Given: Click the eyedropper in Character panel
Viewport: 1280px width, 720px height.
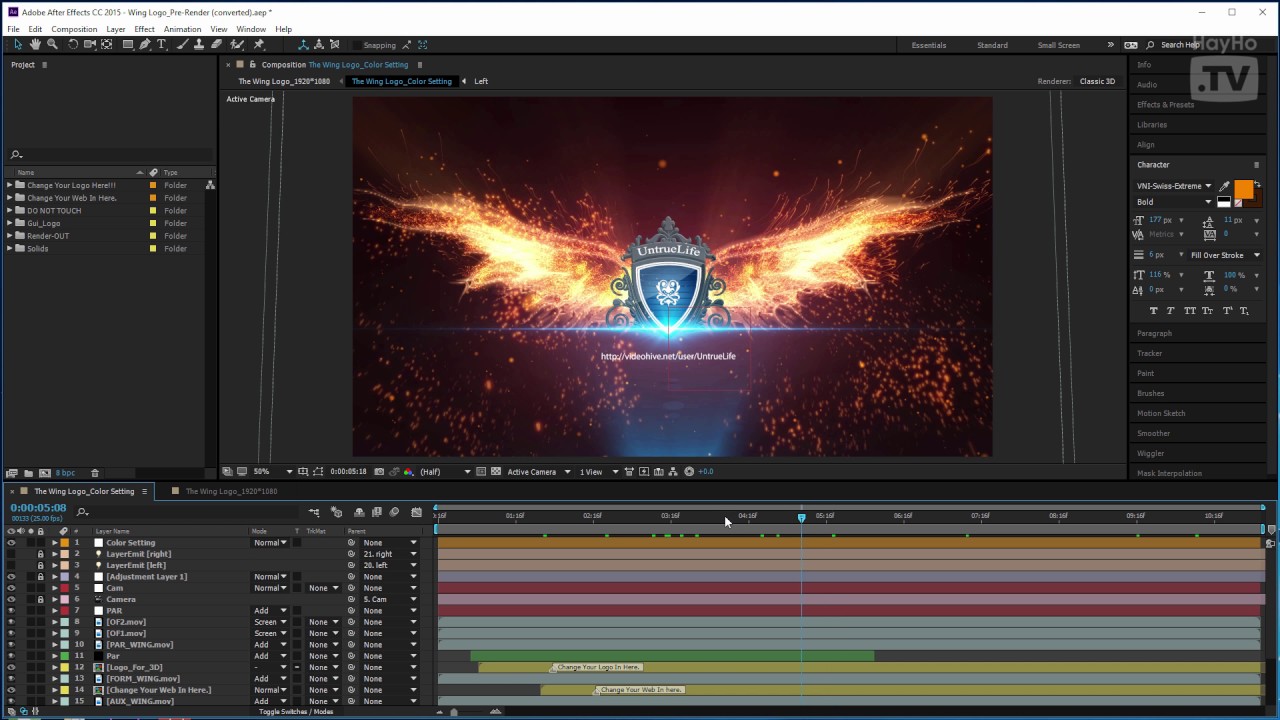Looking at the screenshot, I should click(x=1224, y=186).
